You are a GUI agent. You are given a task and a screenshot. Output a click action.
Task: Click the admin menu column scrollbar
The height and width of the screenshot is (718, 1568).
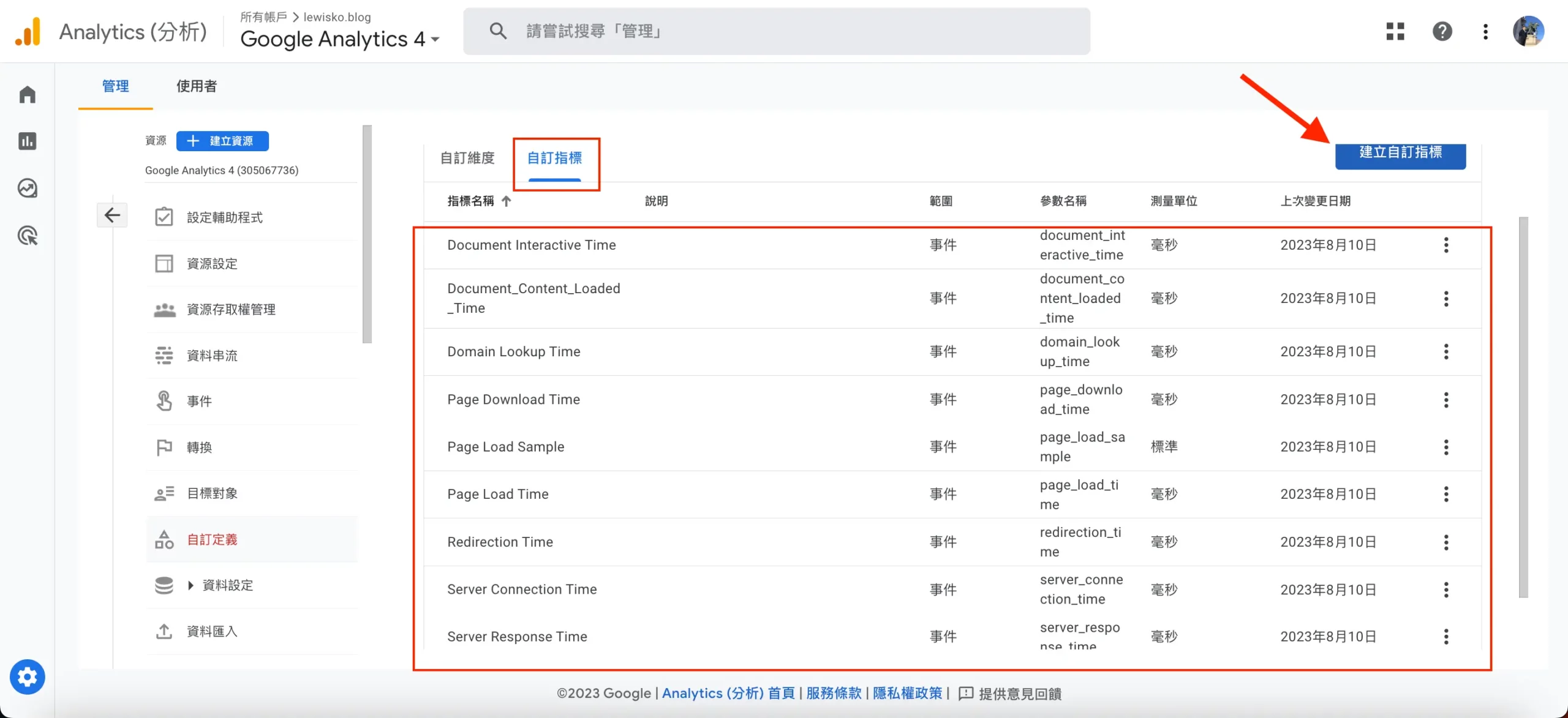click(x=367, y=234)
